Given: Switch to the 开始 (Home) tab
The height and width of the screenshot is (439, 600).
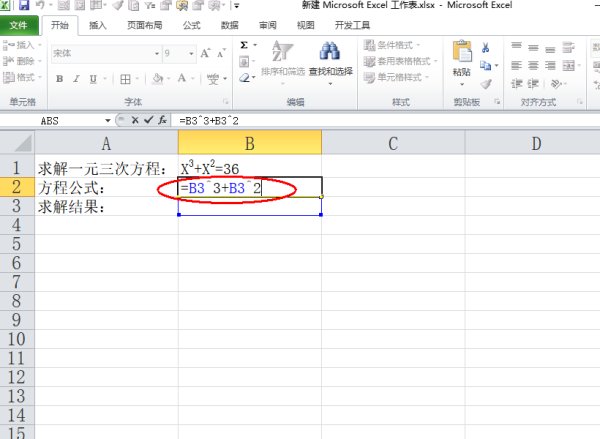Looking at the screenshot, I should tap(60, 25).
